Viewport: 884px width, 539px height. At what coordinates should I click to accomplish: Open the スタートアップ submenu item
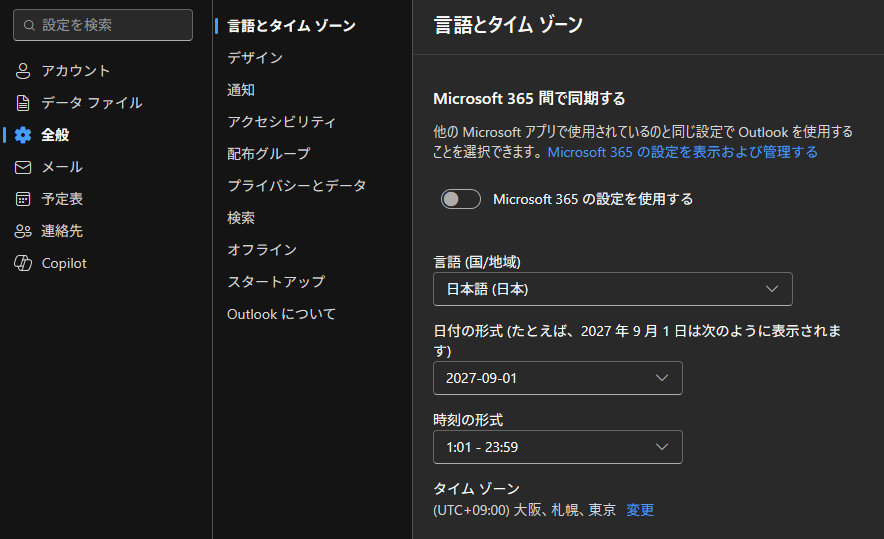(x=276, y=281)
